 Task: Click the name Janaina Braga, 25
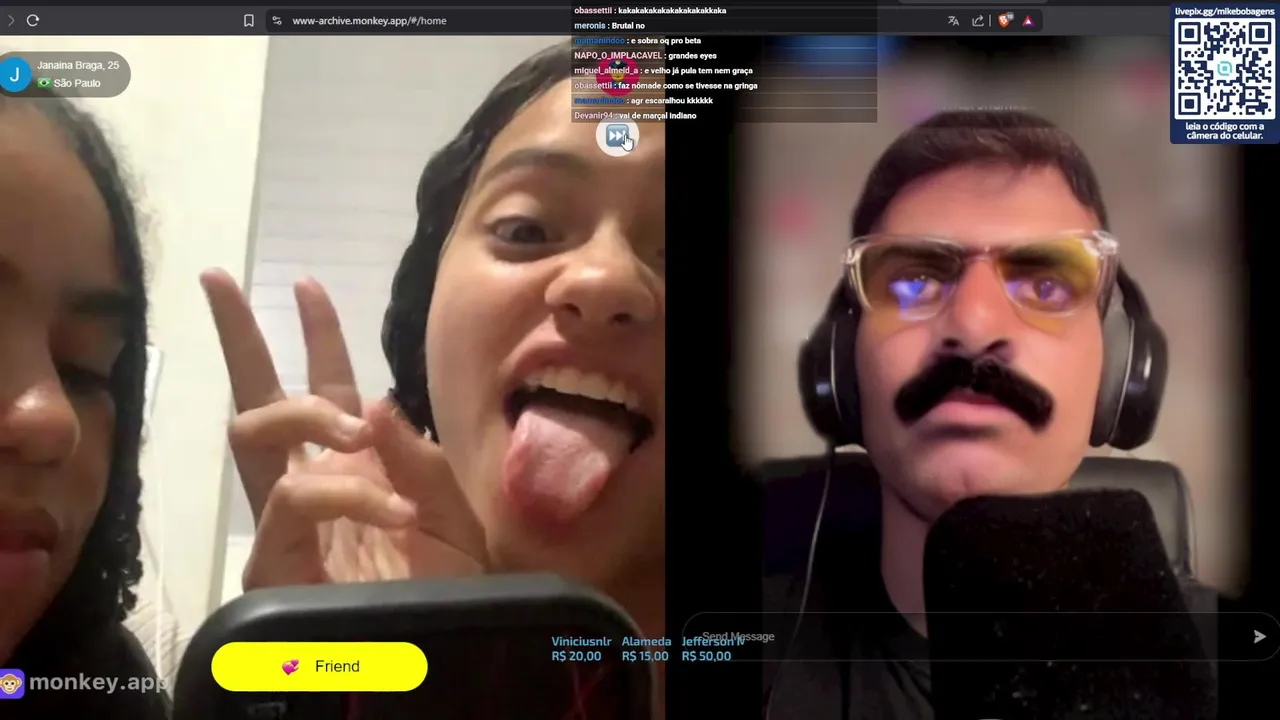coord(78,65)
